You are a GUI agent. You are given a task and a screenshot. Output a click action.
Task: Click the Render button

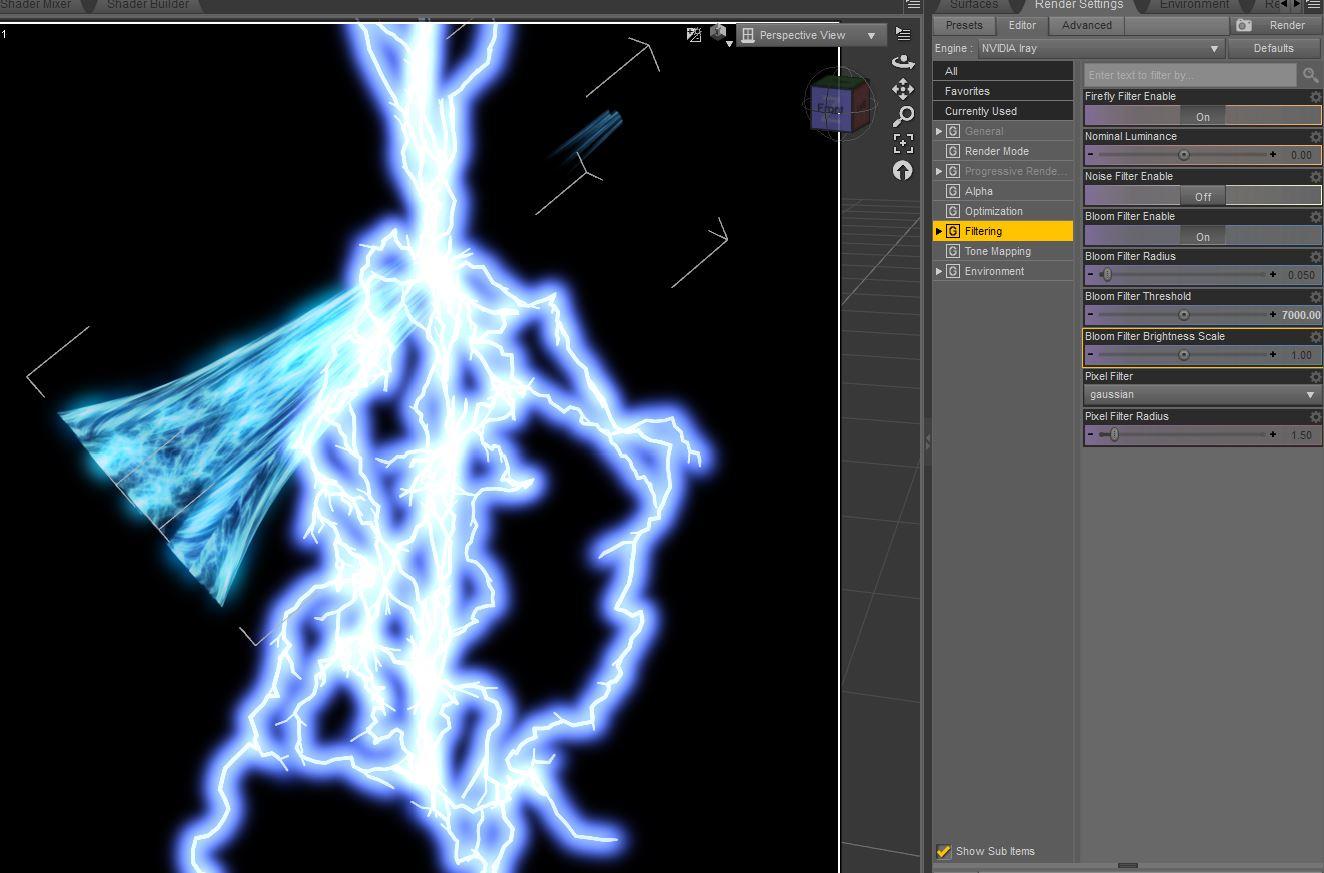pos(1274,25)
